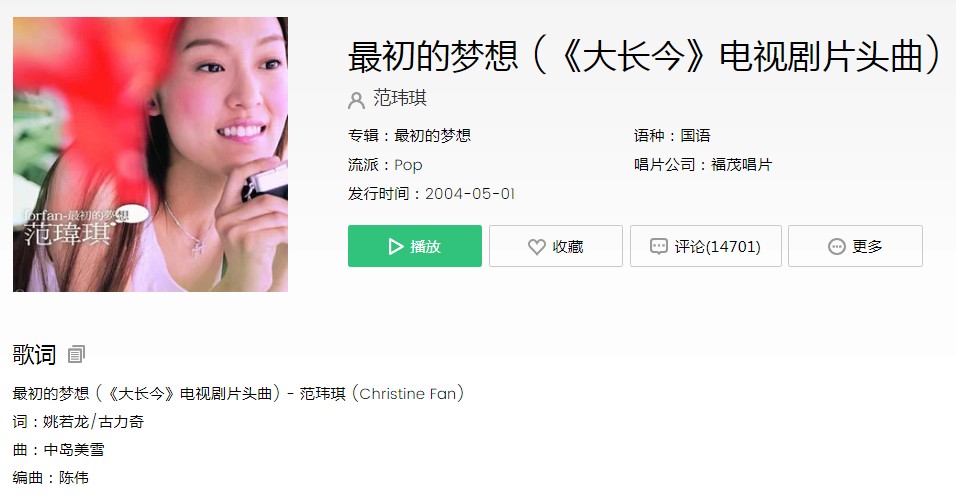The height and width of the screenshot is (495, 956).
Task: Click the 歌词 section heading
Action: pos(34,354)
